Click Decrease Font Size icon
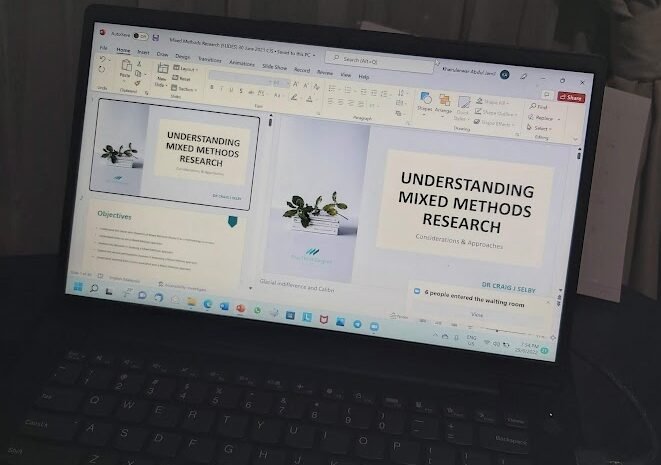This screenshot has height=465, width=661. point(306,86)
